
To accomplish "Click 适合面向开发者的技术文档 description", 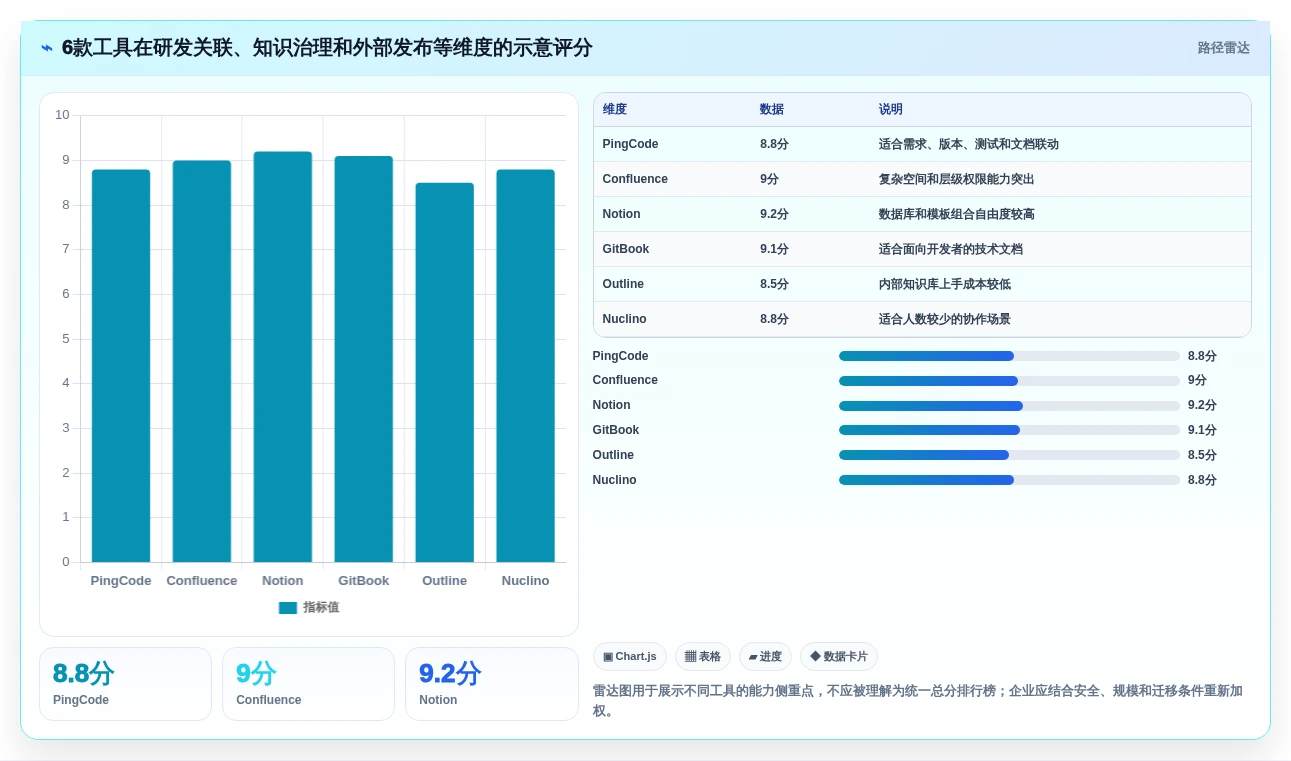I will [951, 249].
